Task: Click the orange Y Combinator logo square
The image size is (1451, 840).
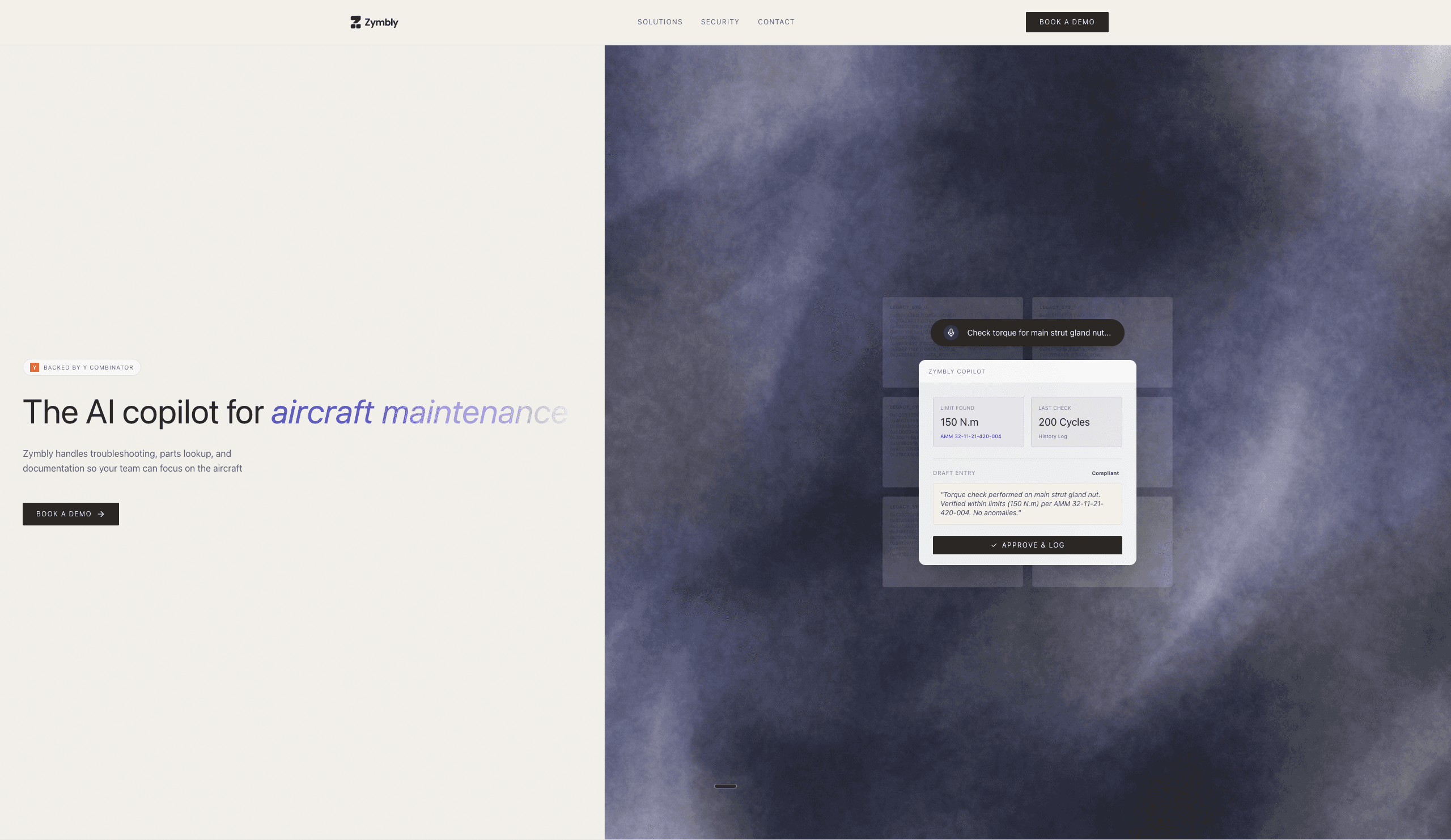Action: coord(35,367)
